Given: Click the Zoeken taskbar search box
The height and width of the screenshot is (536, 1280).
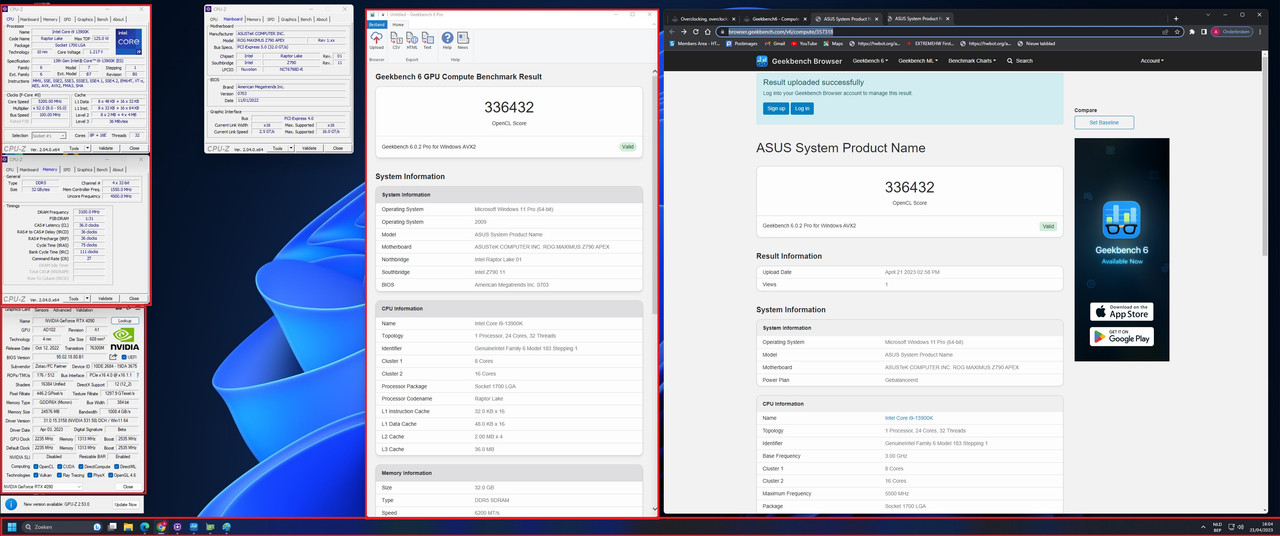Looking at the screenshot, I should pos(62,527).
